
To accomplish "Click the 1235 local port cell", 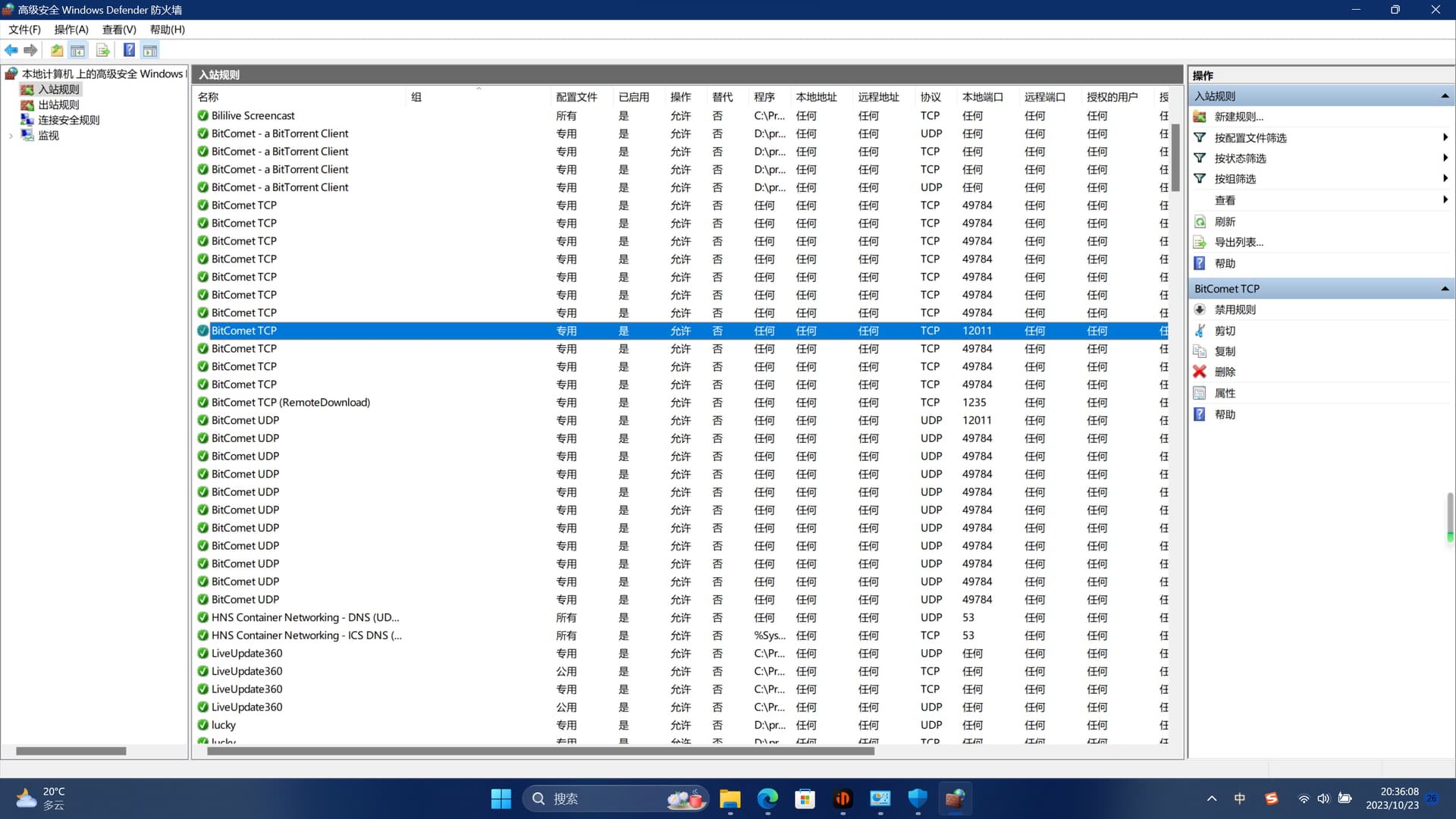I will [x=974, y=402].
